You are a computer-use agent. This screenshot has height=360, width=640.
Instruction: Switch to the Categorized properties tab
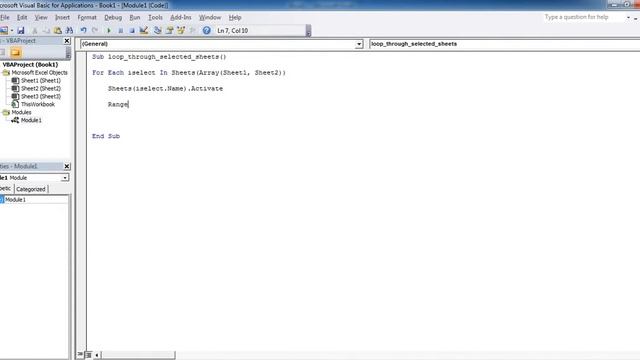click(x=31, y=189)
